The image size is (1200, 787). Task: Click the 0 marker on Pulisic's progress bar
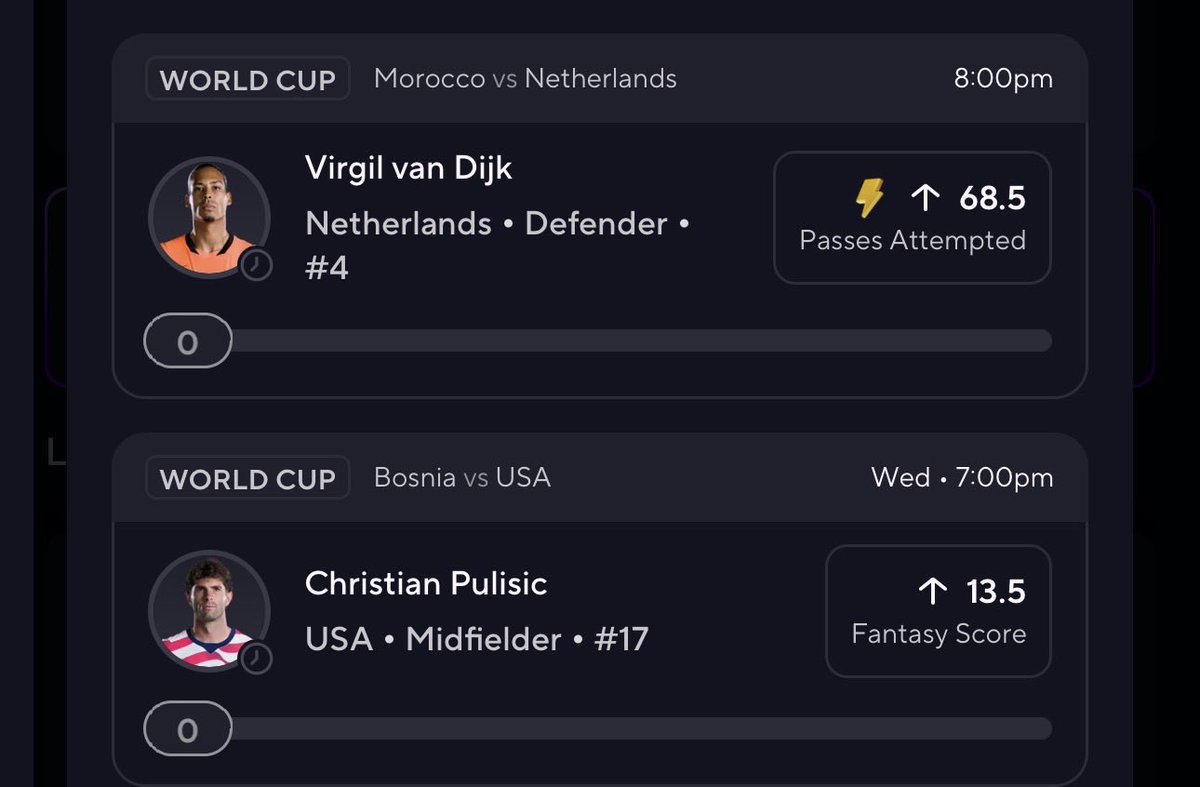click(x=188, y=730)
